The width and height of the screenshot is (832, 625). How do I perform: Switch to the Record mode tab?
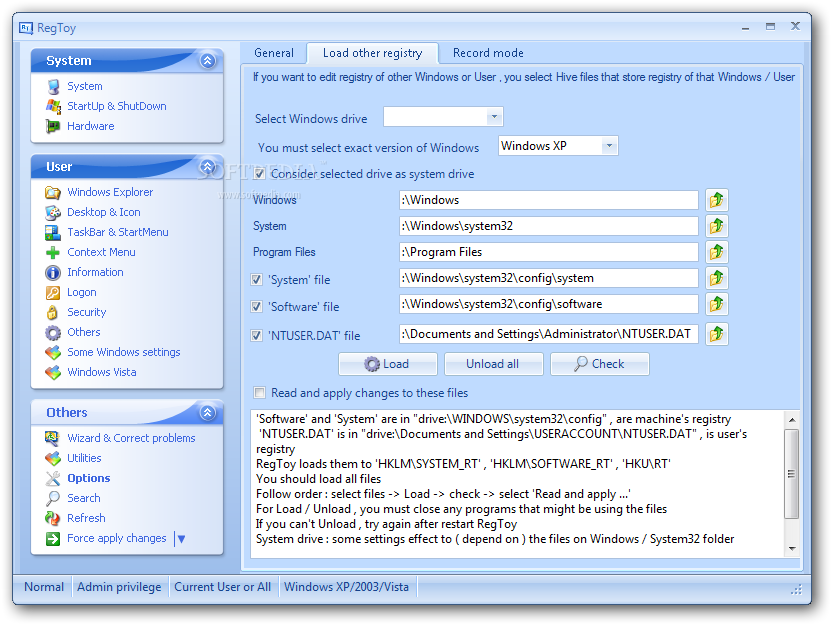488,53
